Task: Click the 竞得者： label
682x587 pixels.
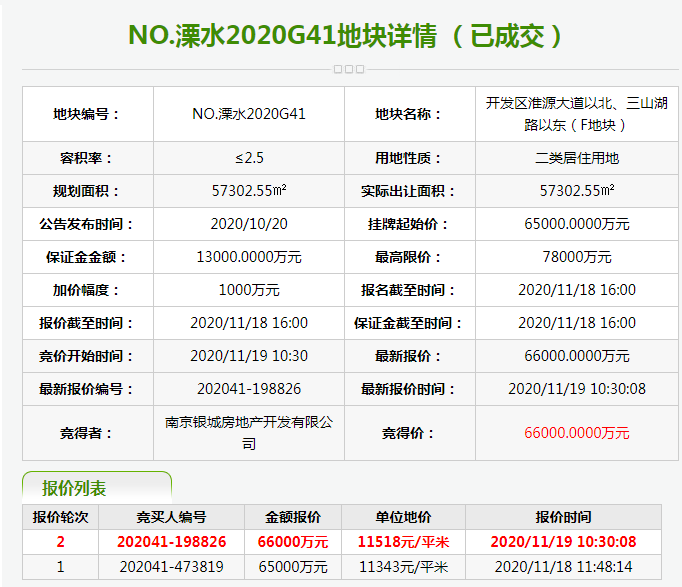Action: coord(86,433)
